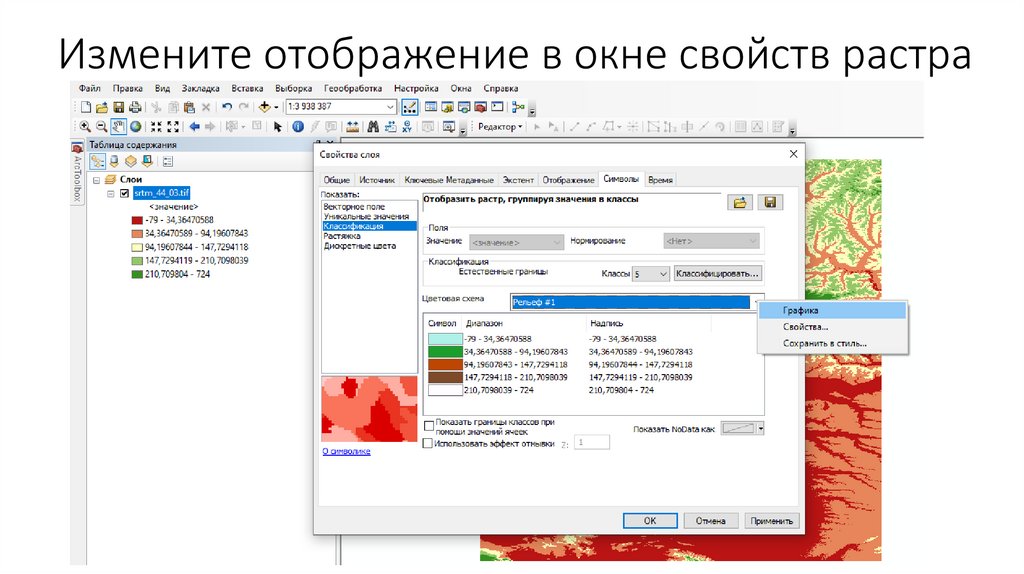Screen dimensions: 1024x574
Task: Click the load symbology folder icon in dialog
Action: (740, 202)
